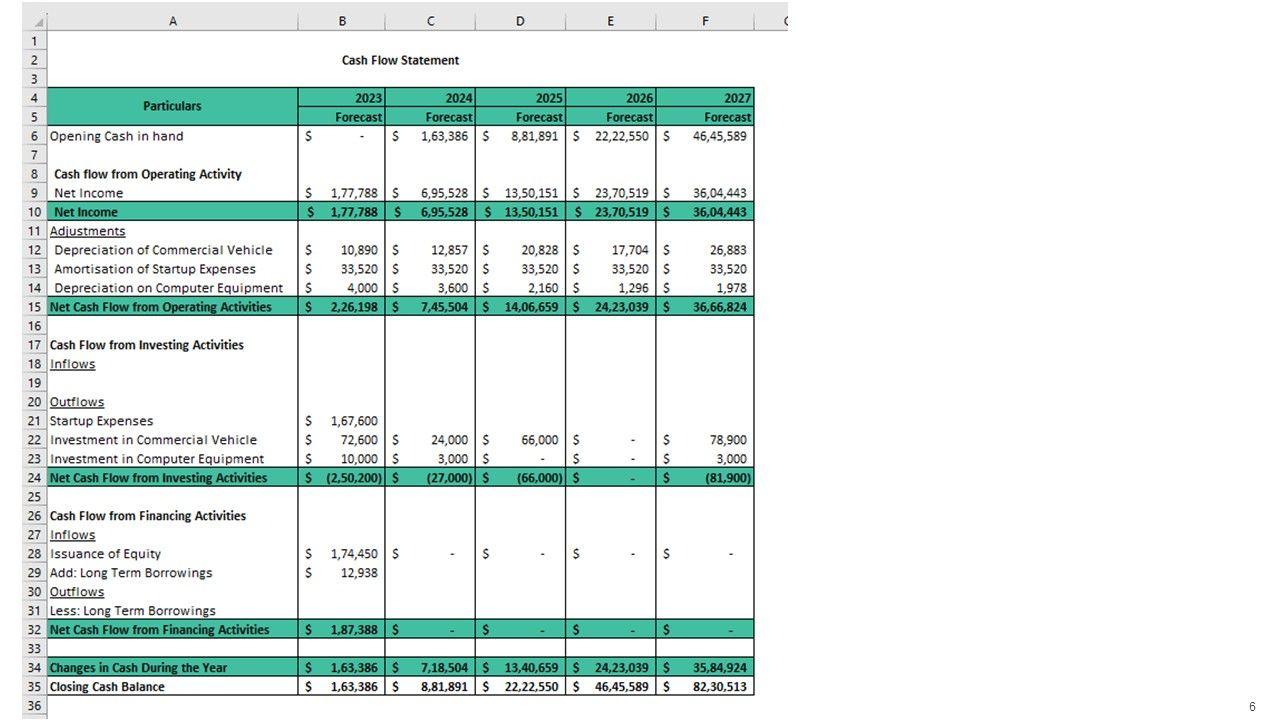The image size is (1280, 720).
Task: Click 2027 Closing Balance 82,30,513
Action: point(719,687)
